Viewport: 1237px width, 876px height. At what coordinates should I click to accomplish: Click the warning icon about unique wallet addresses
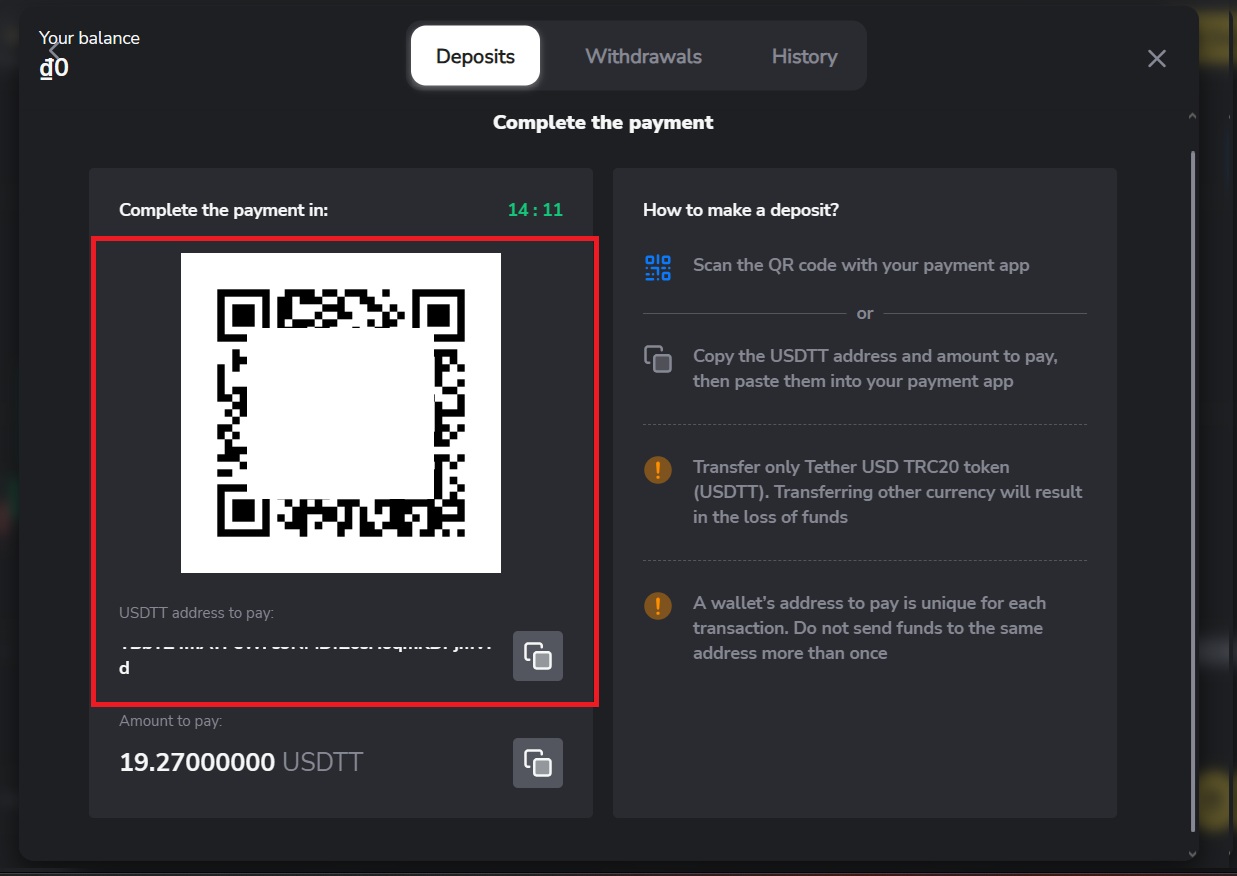pyautogui.click(x=657, y=605)
